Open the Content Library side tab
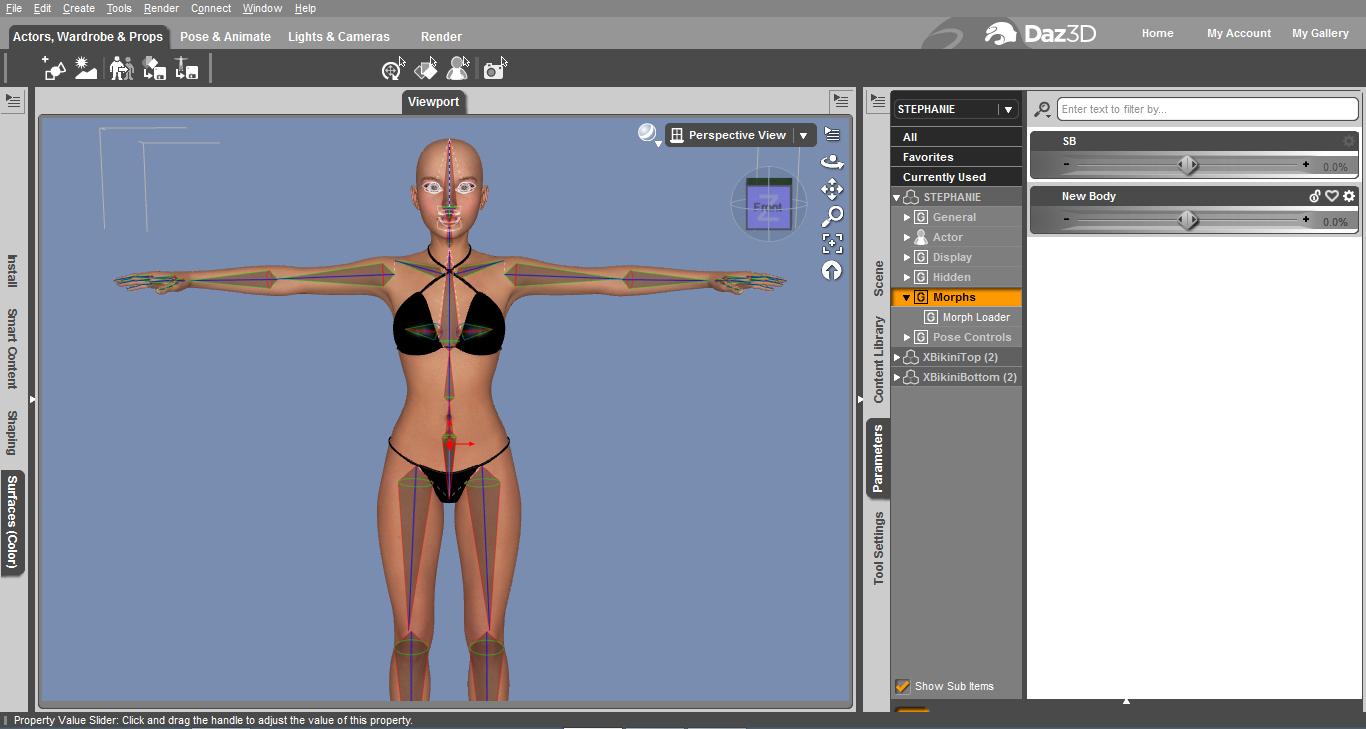The width and height of the screenshot is (1366, 729). coord(878,360)
